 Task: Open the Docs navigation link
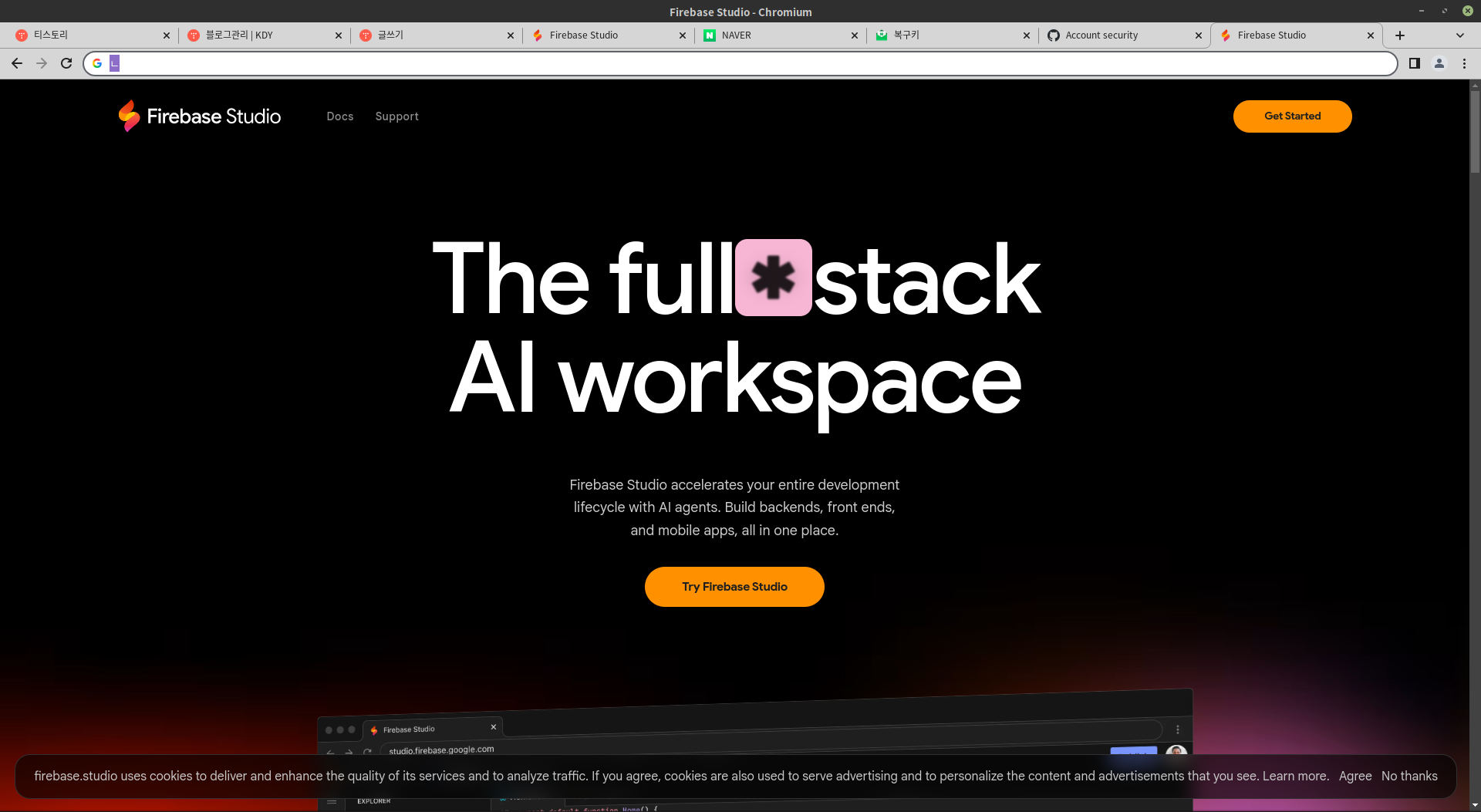[340, 116]
